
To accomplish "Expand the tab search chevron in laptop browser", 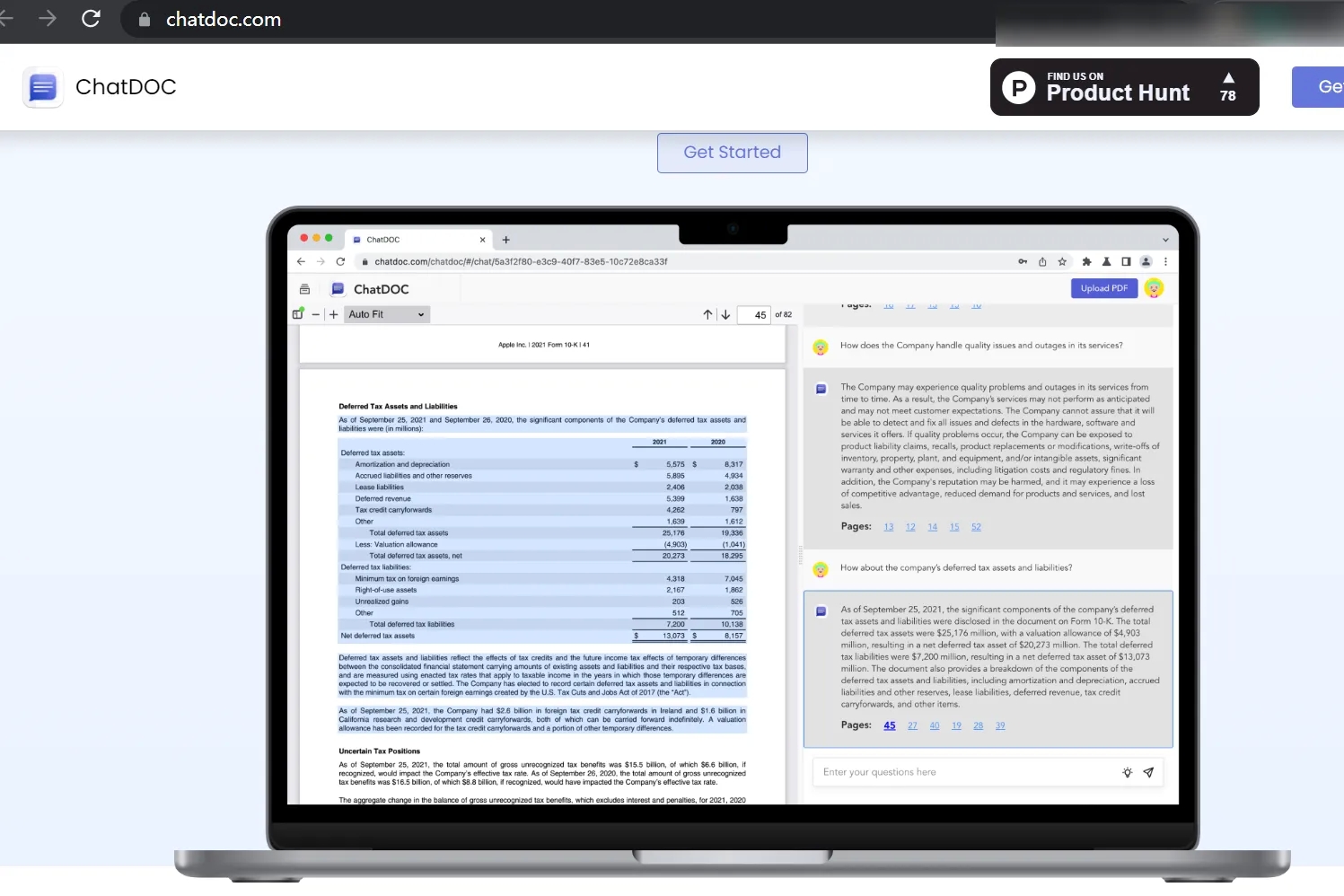I will (1165, 240).
